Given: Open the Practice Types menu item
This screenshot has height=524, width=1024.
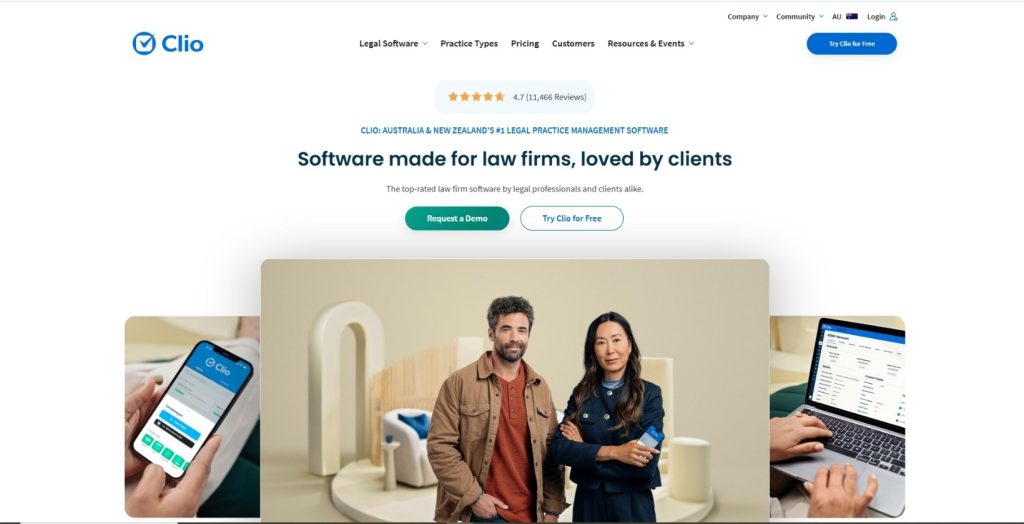Looking at the screenshot, I should pos(469,44).
